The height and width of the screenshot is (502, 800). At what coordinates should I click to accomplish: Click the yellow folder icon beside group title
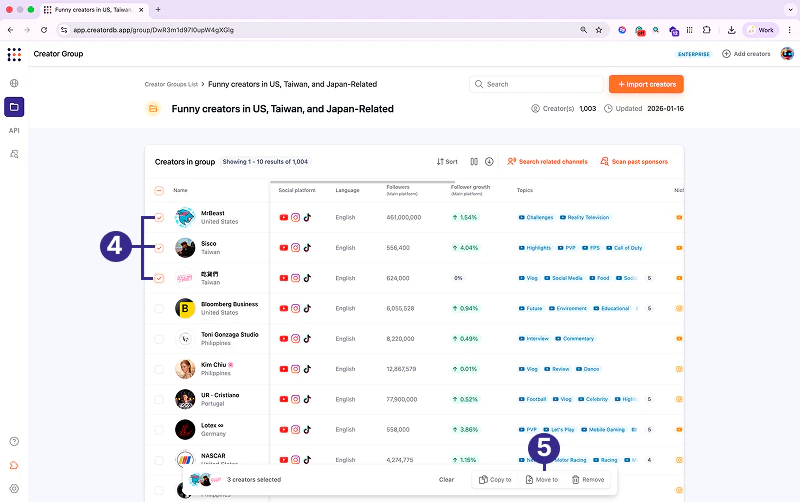153,109
